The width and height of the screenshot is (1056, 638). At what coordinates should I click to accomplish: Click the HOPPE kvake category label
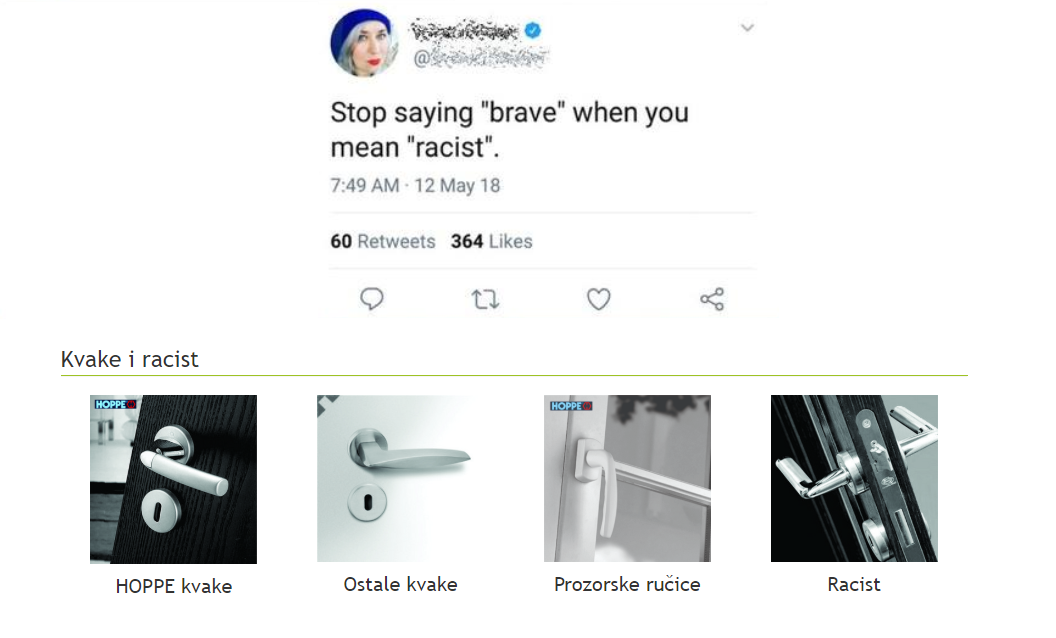point(174,586)
